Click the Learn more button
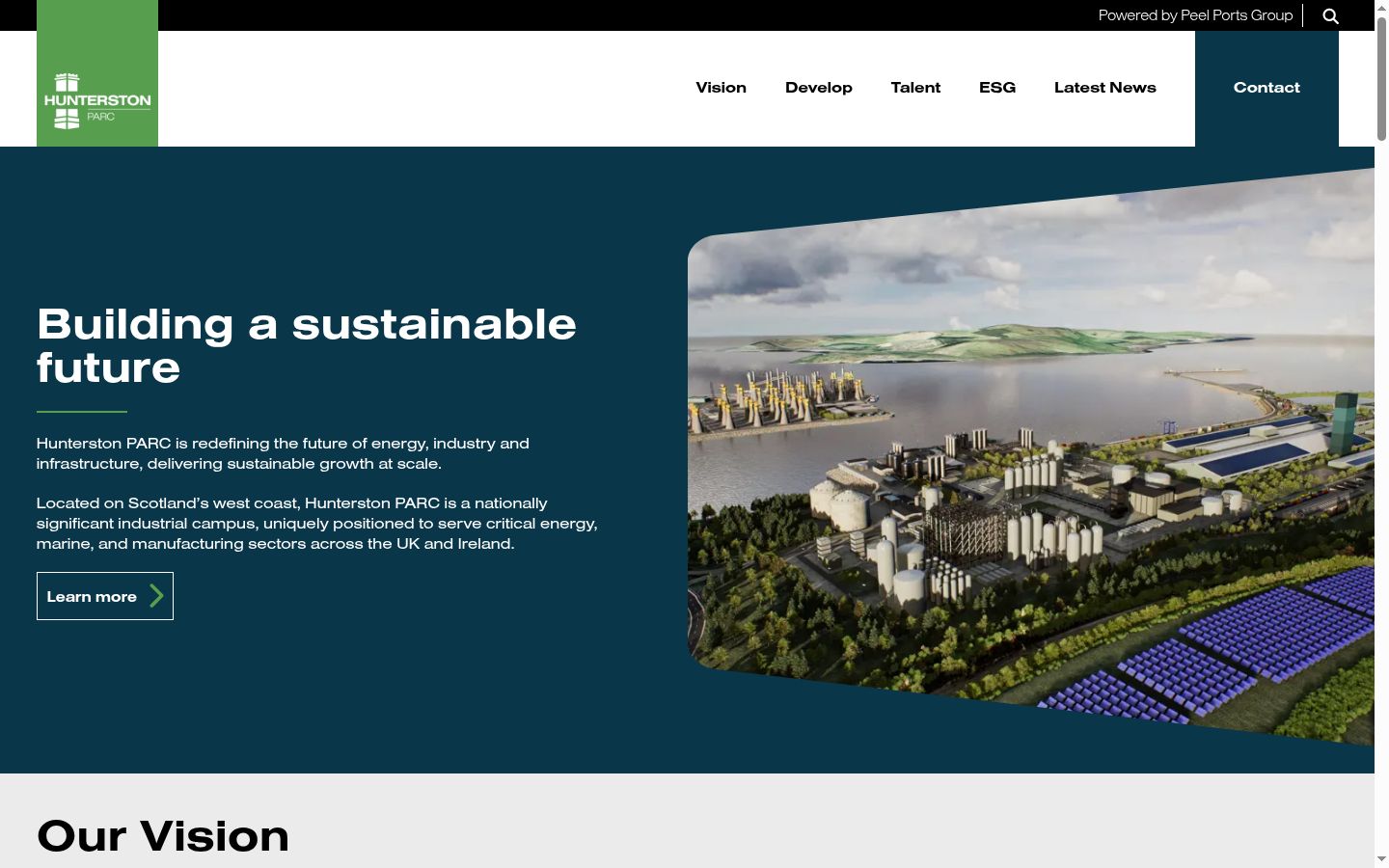 (105, 596)
